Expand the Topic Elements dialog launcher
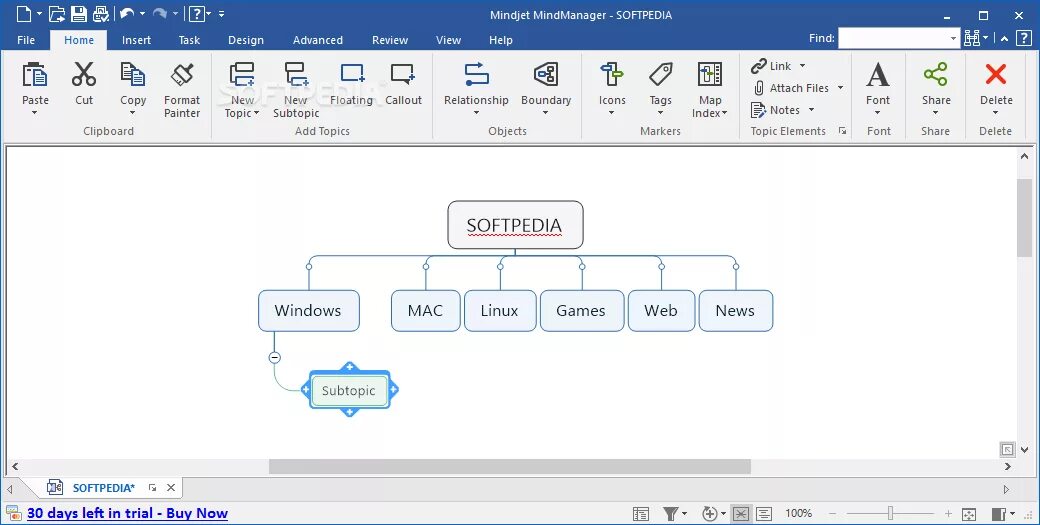 tap(842, 131)
